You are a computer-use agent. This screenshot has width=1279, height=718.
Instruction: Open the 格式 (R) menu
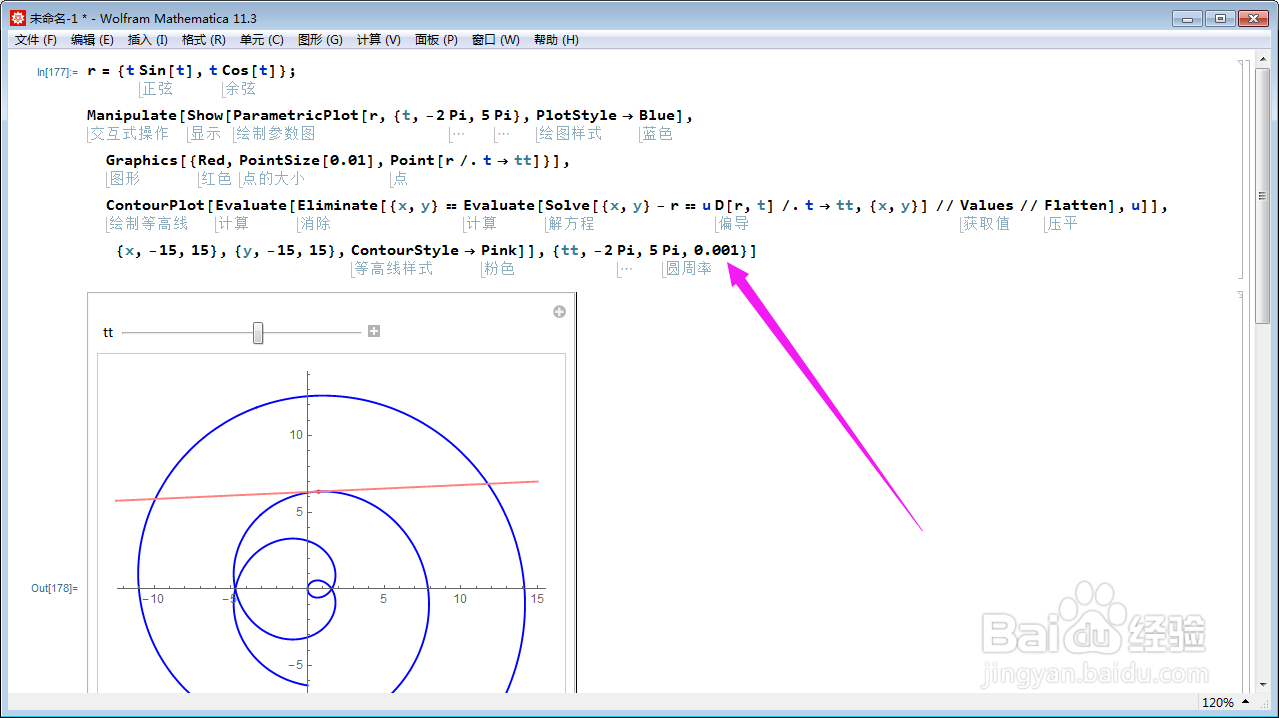[203, 40]
